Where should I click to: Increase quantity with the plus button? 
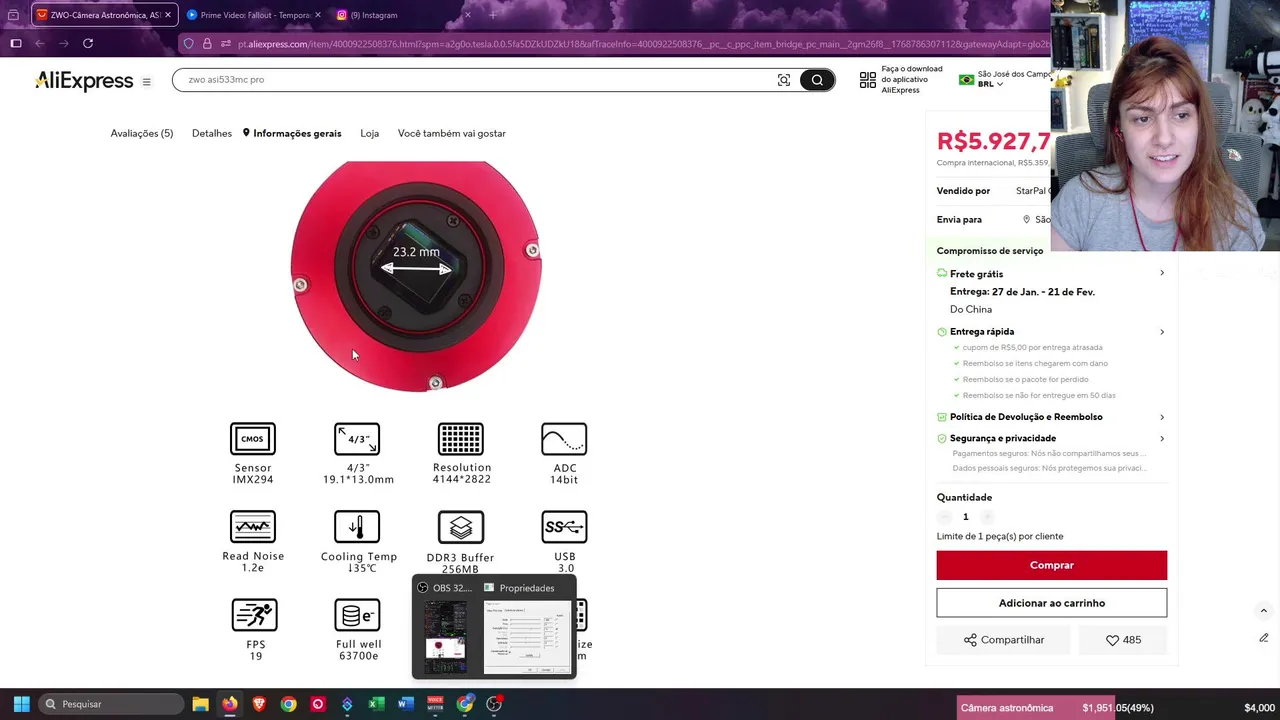(987, 517)
